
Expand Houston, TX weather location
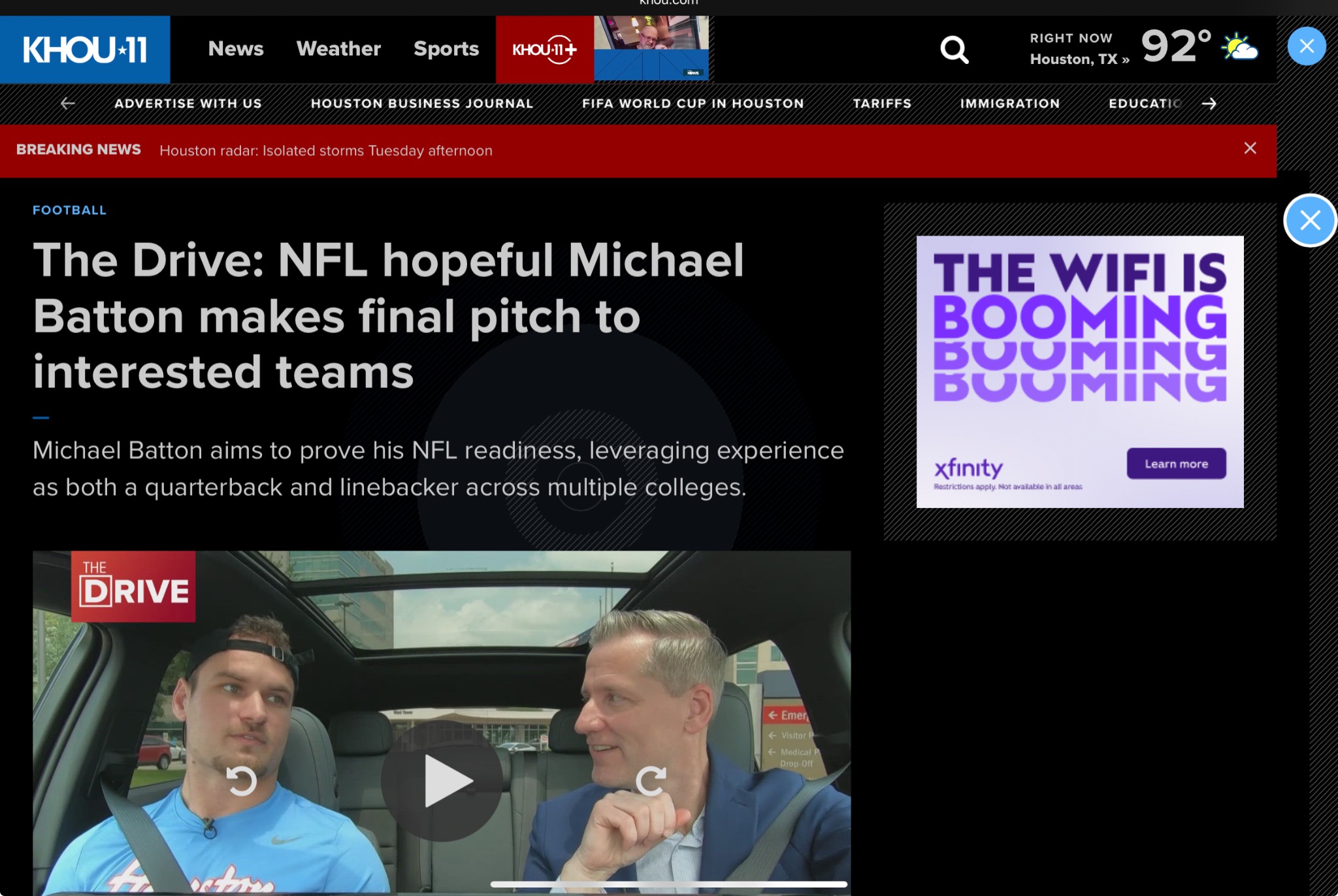tap(1079, 59)
